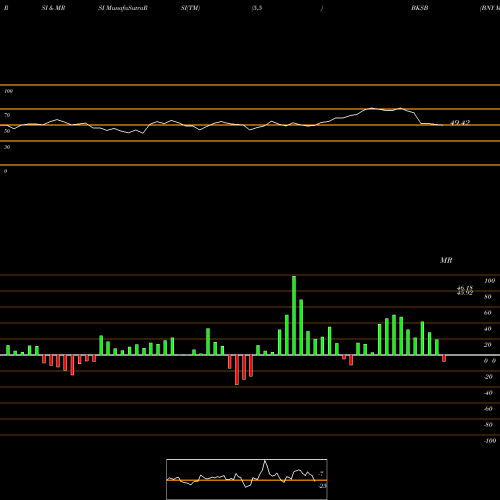Click the tallest green MR bar reaching 100
This screenshot has height=500, width=500.
click(x=294, y=315)
